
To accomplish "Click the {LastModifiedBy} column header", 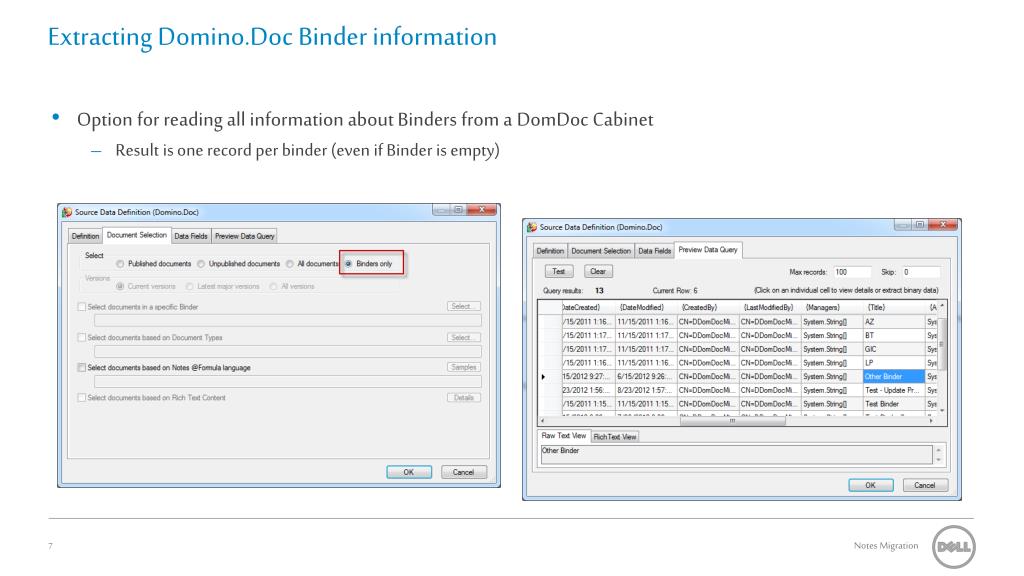I will [x=769, y=308].
